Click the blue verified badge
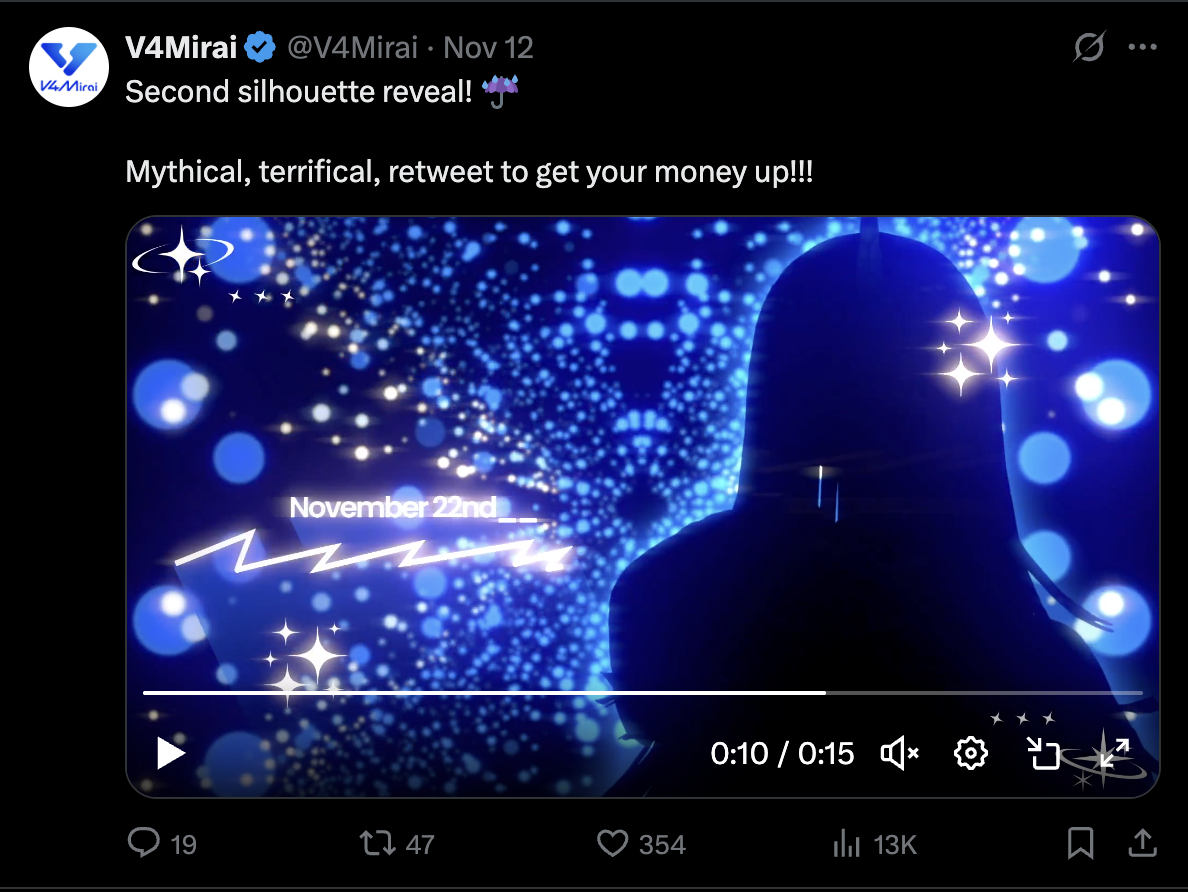Screen dimensions: 1188x892 coord(261,47)
